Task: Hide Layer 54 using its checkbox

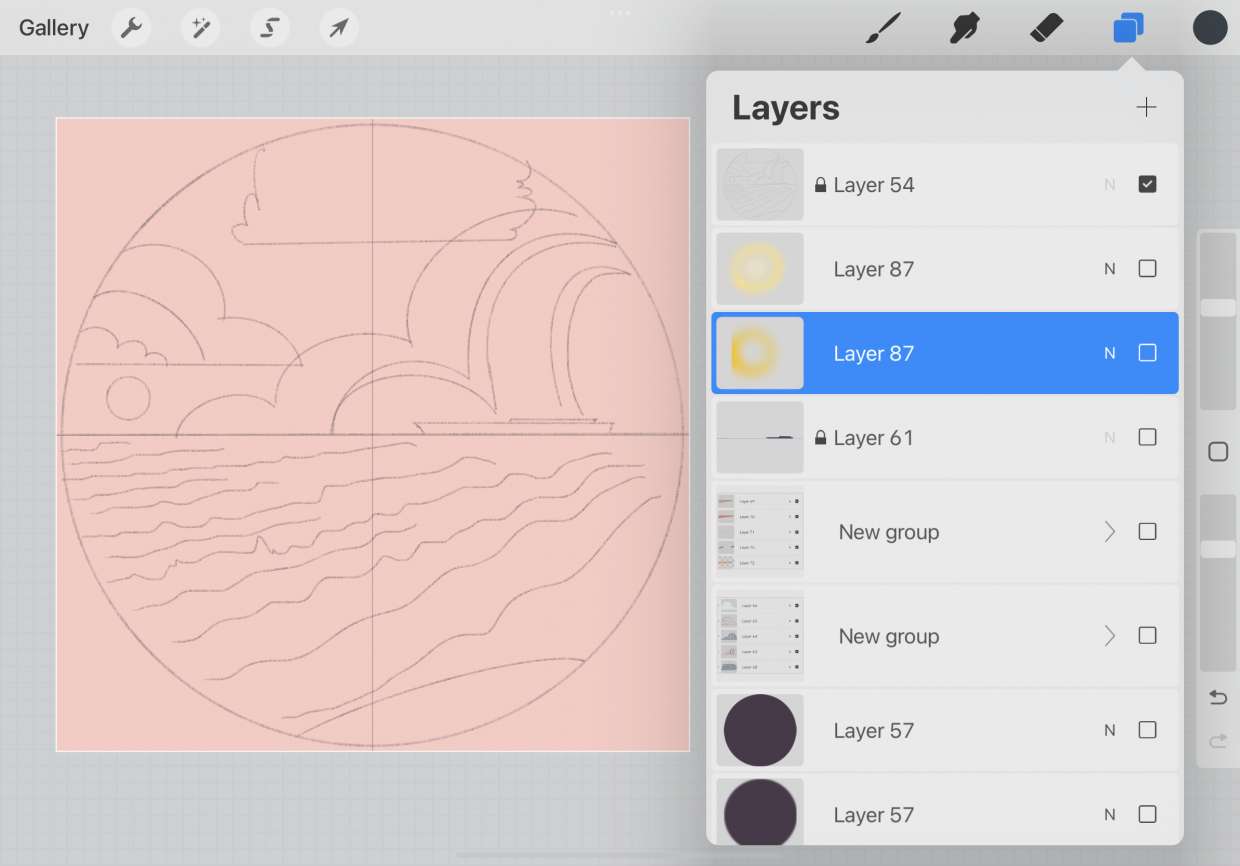Action: pos(1147,184)
